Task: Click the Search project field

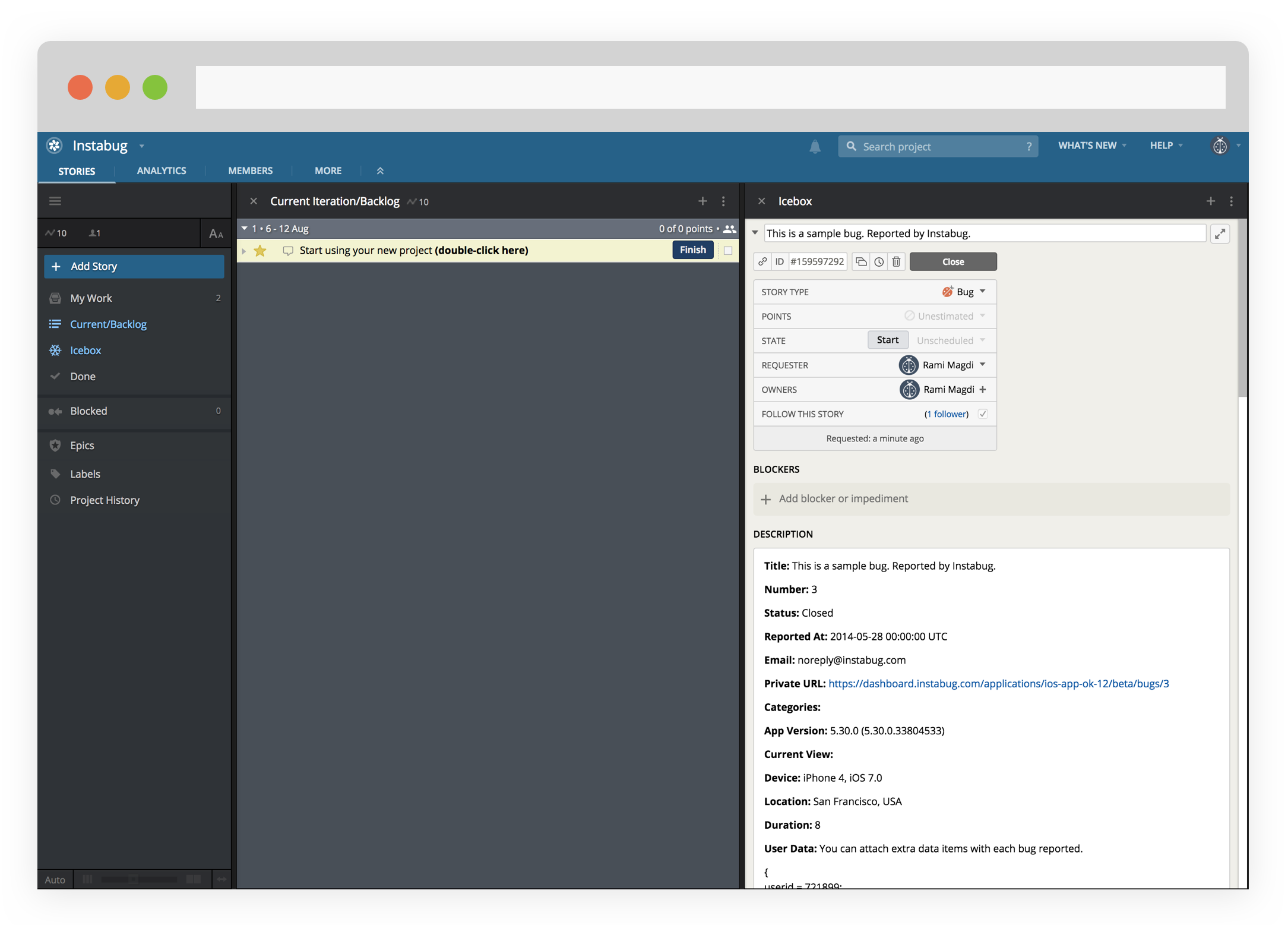Action: point(937,147)
